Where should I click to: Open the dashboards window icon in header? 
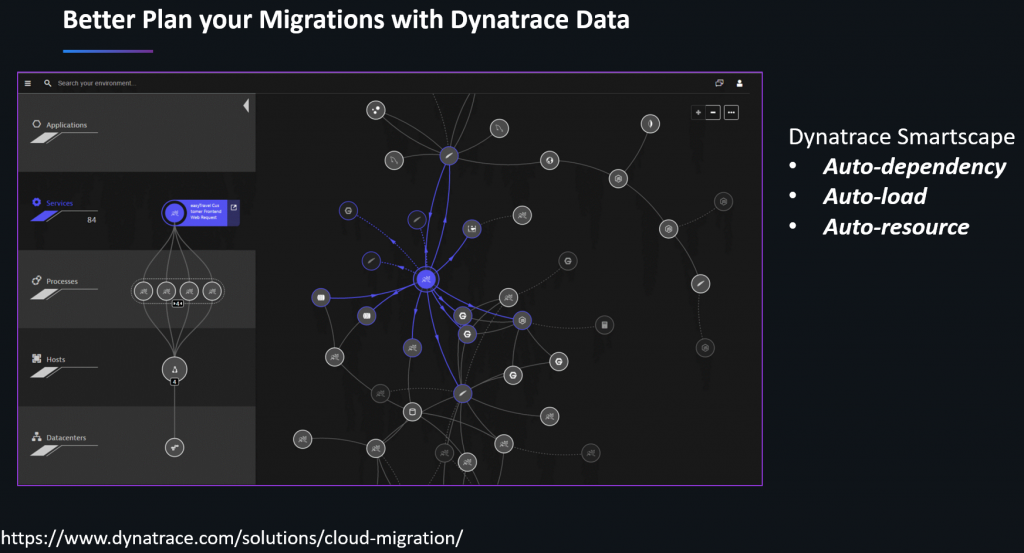click(719, 83)
